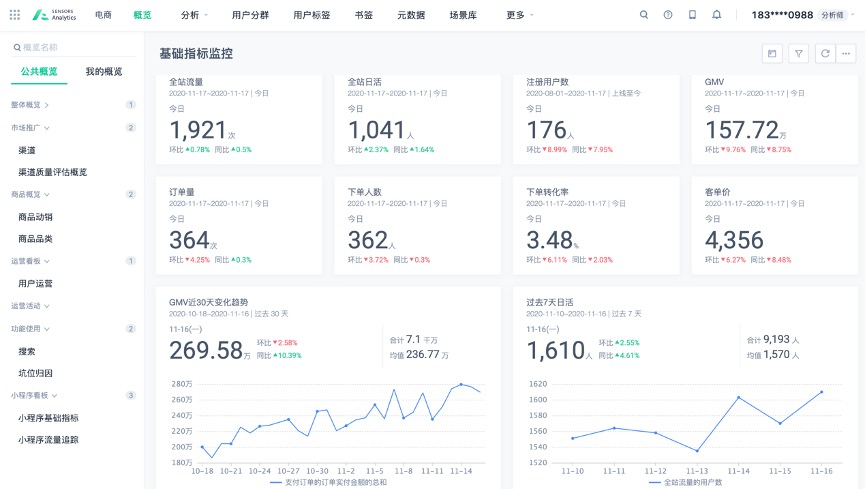
Task: Click the calendar date icon on dashboard toolbar
Action: pos(772,54)
